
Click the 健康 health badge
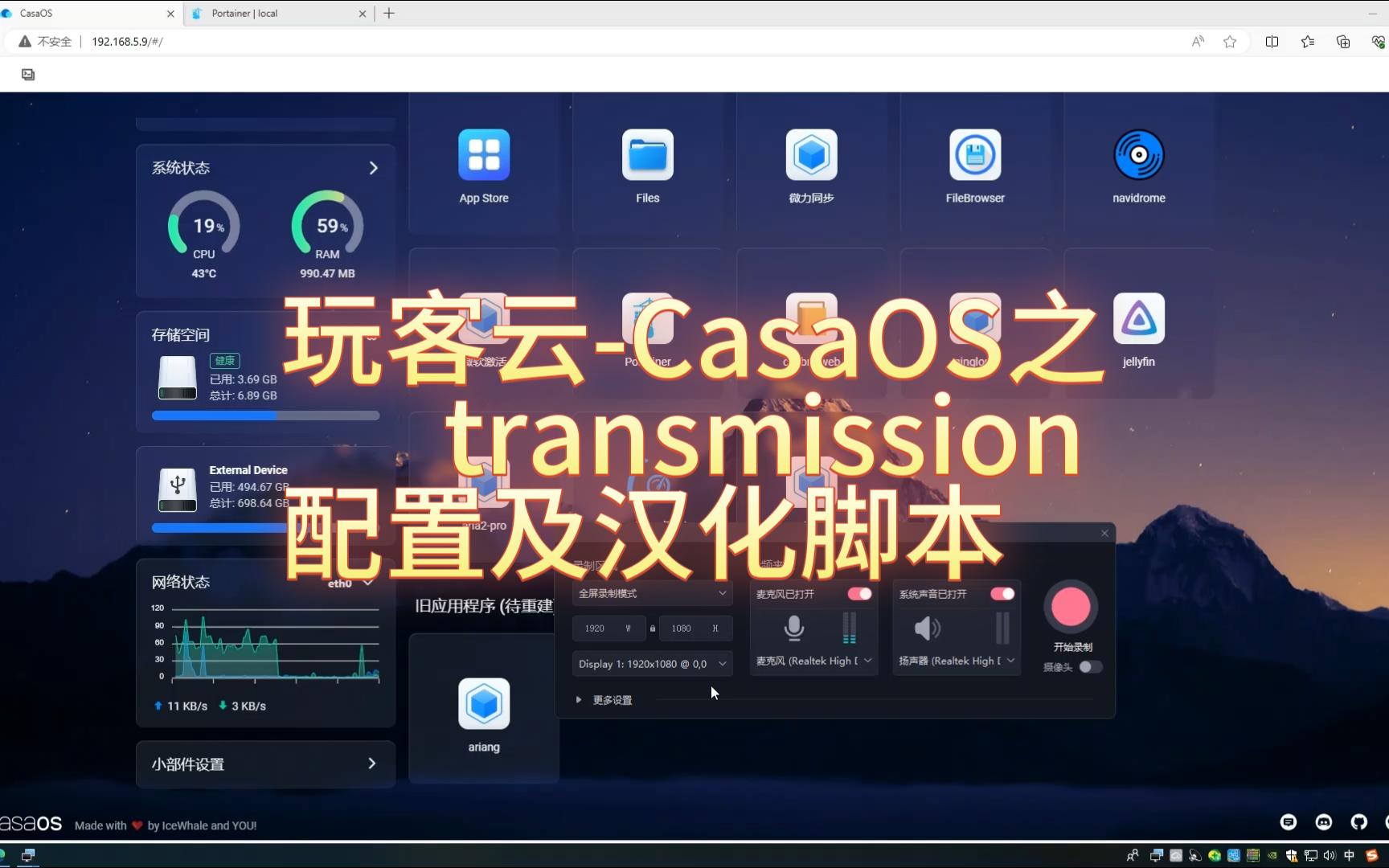(225, 361)
